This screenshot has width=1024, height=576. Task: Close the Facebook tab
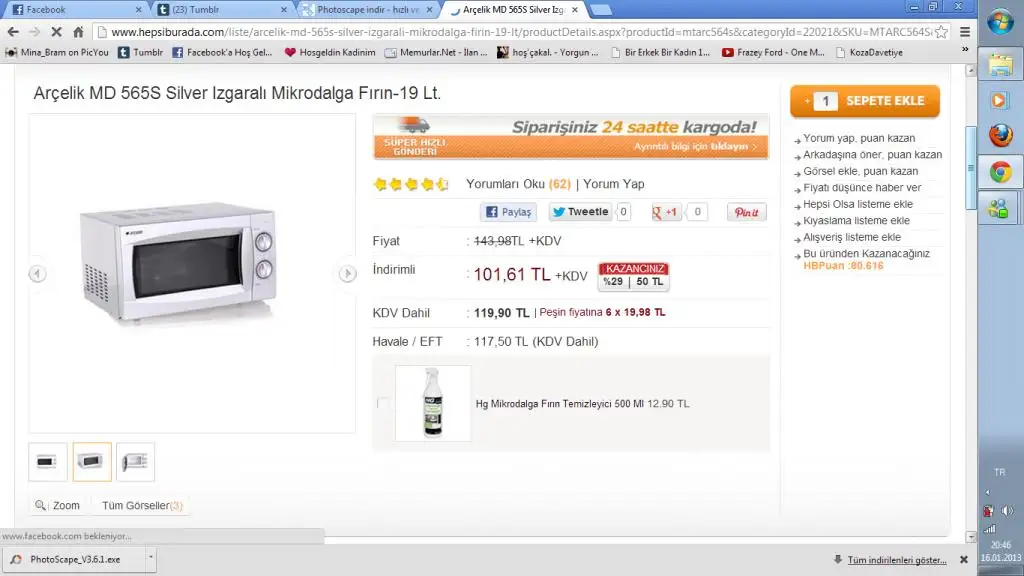(x=138, y=10)
